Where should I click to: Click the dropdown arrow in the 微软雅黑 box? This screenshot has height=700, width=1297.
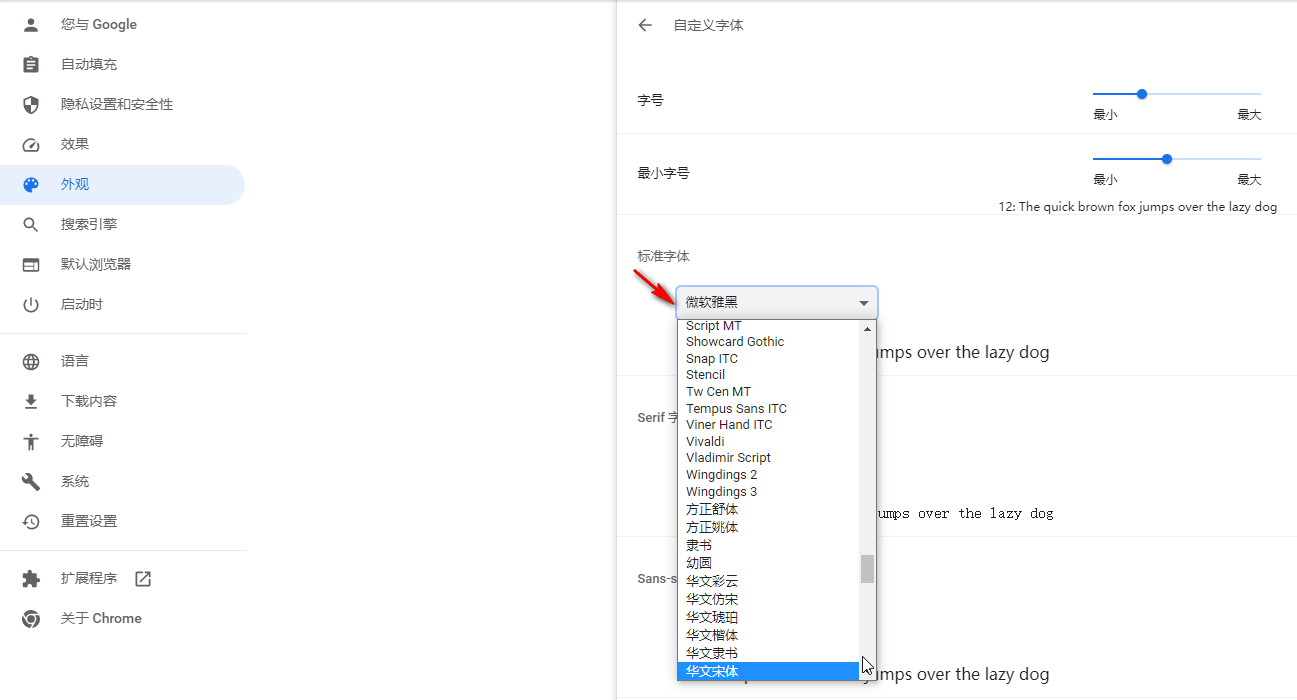[x=864, y=303]
